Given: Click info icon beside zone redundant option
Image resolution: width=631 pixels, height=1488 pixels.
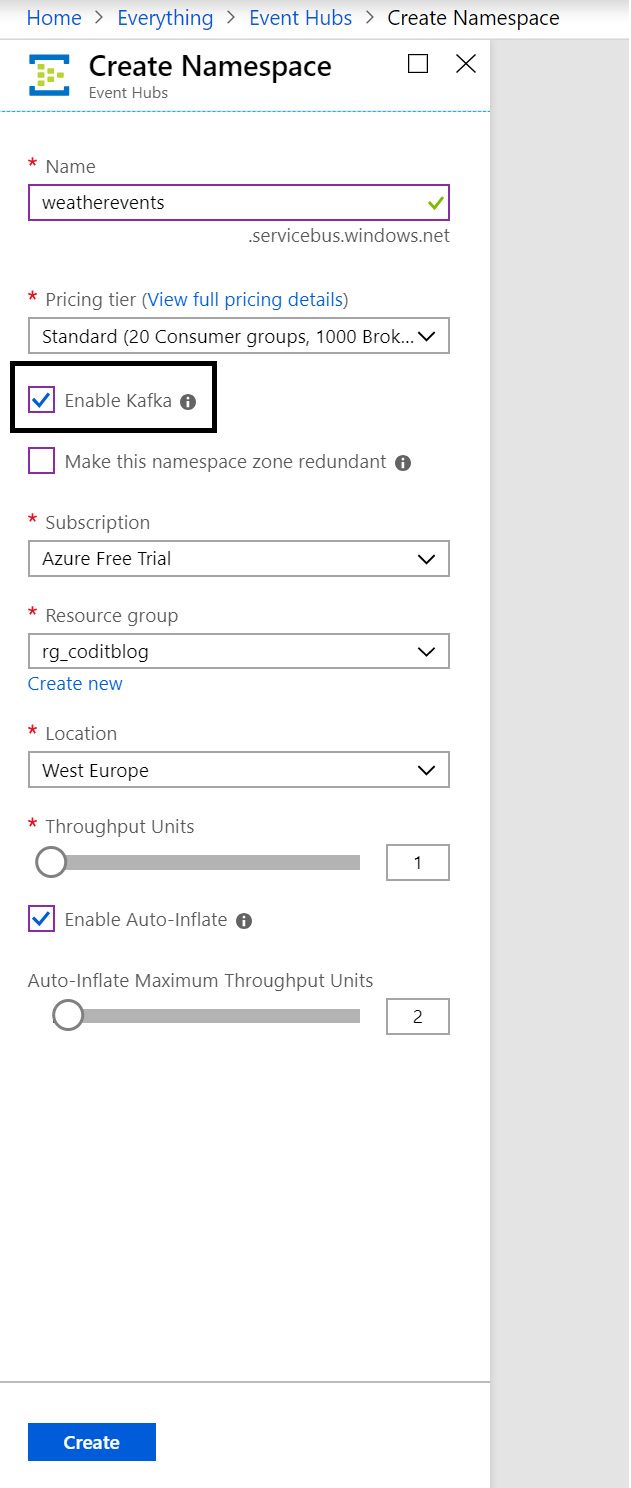Looking at the screenshot, I should [x=403, y=463].
